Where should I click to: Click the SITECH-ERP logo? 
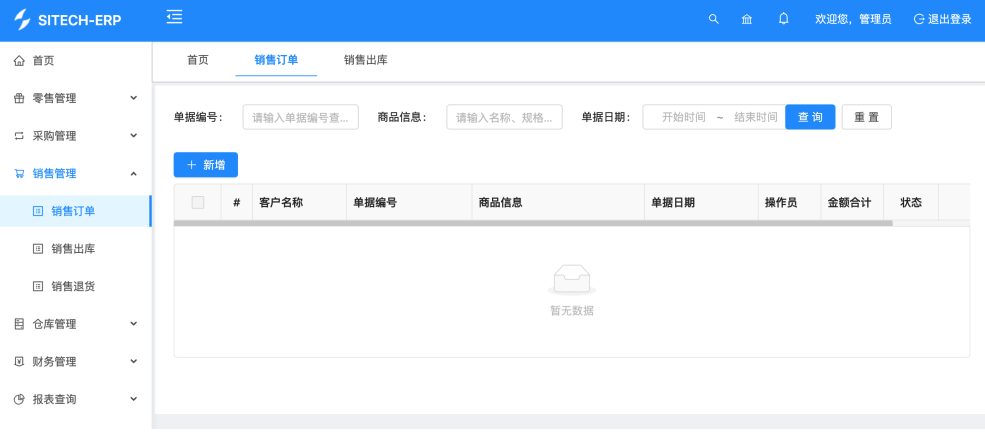coord(68,20)
